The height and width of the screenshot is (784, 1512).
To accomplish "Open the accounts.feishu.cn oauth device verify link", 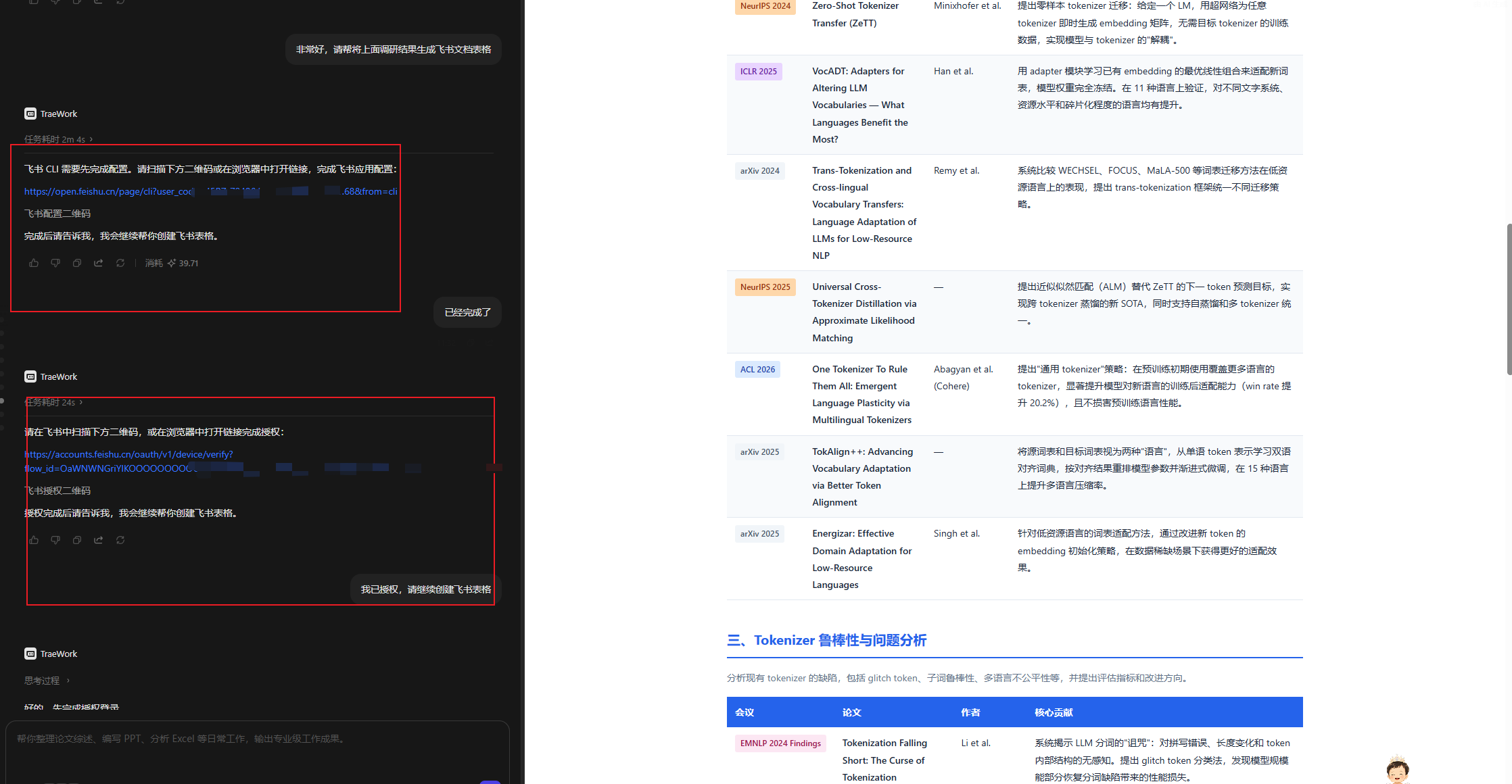I will pyautogui.click(x=128, y=461).
